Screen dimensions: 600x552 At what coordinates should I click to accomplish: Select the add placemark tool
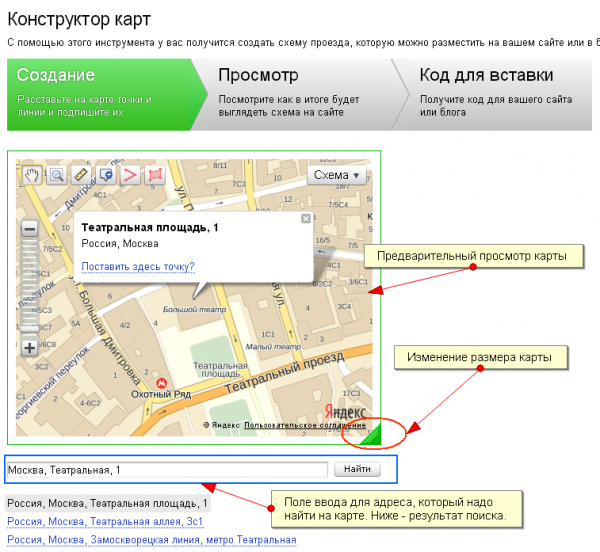[106, 175]
